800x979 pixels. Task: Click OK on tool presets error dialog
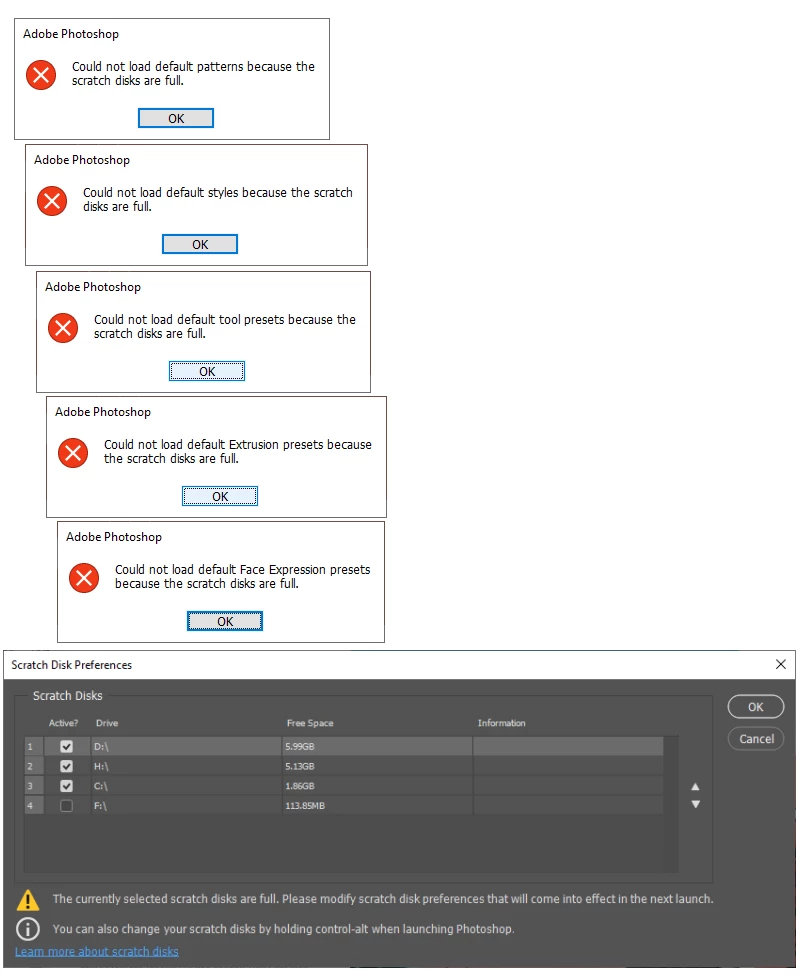tap(207, 371)
